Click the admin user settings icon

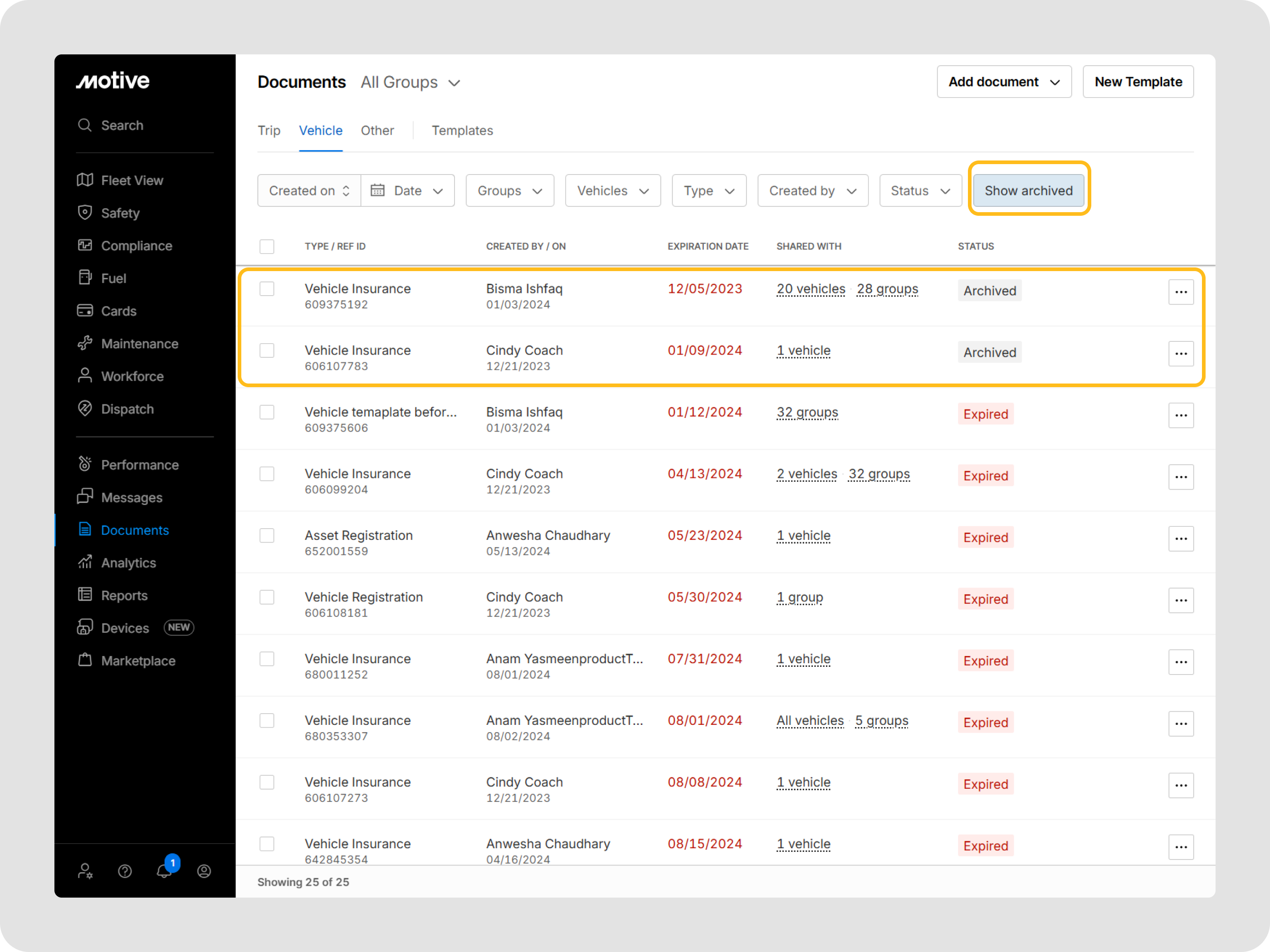(x=85, y=871)
